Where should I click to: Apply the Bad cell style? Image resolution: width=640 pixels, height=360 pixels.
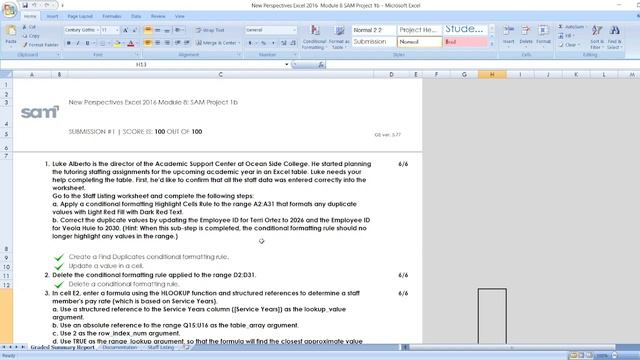click(x=465, y=42)
